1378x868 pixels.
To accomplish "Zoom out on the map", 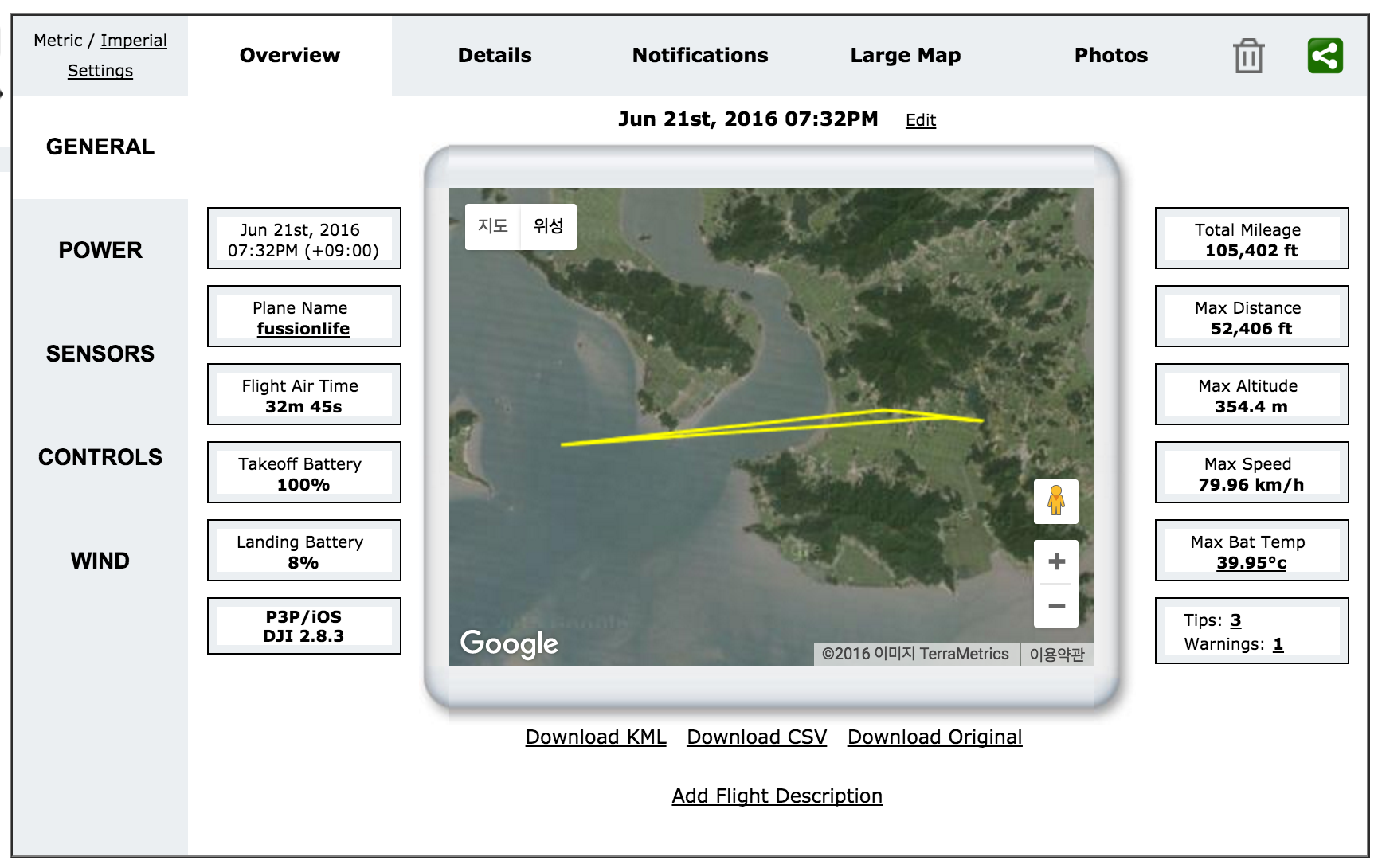I will click(x=1056, y=606).
